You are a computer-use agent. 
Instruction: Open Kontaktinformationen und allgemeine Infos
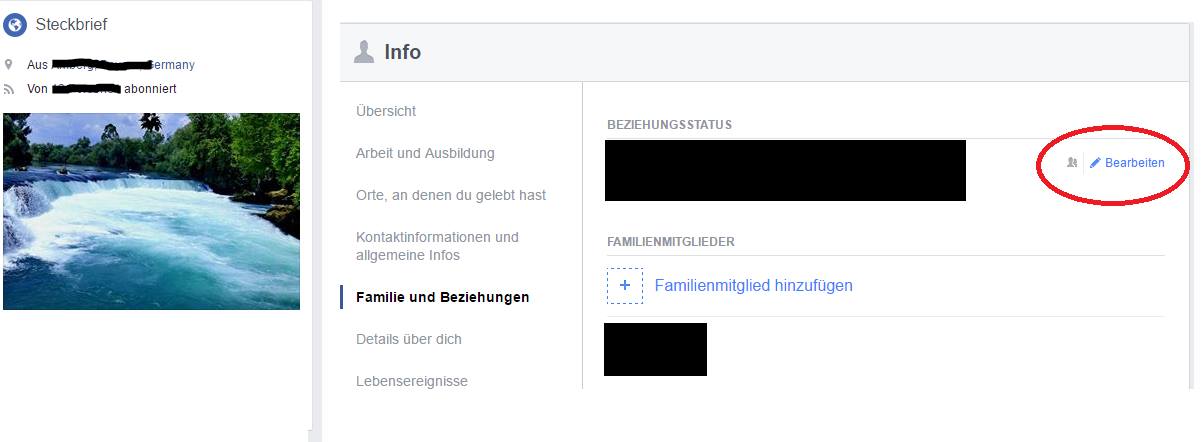pyautogui.click(x=437, y=246)
